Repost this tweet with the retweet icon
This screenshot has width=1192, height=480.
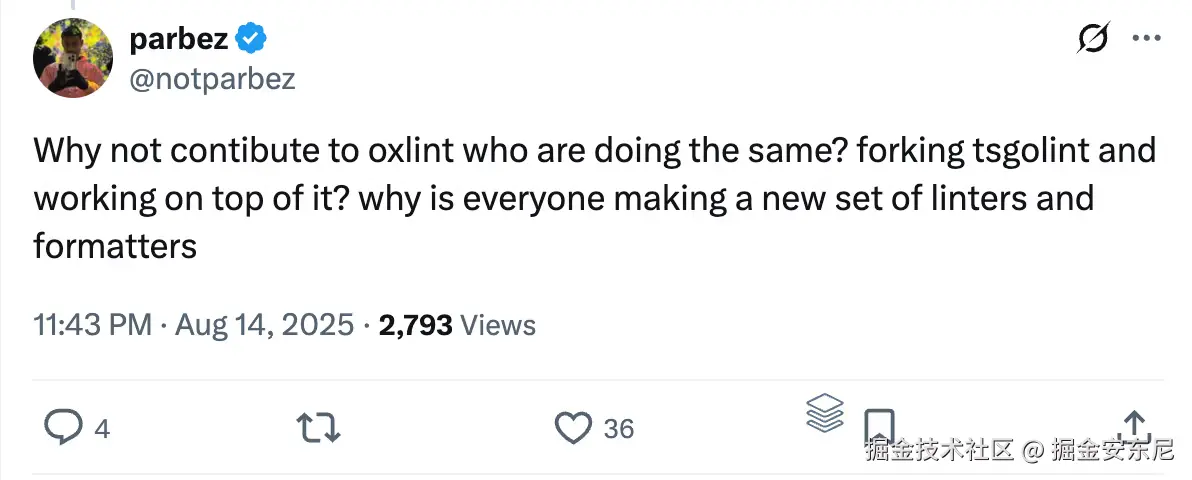click(320, 428)
